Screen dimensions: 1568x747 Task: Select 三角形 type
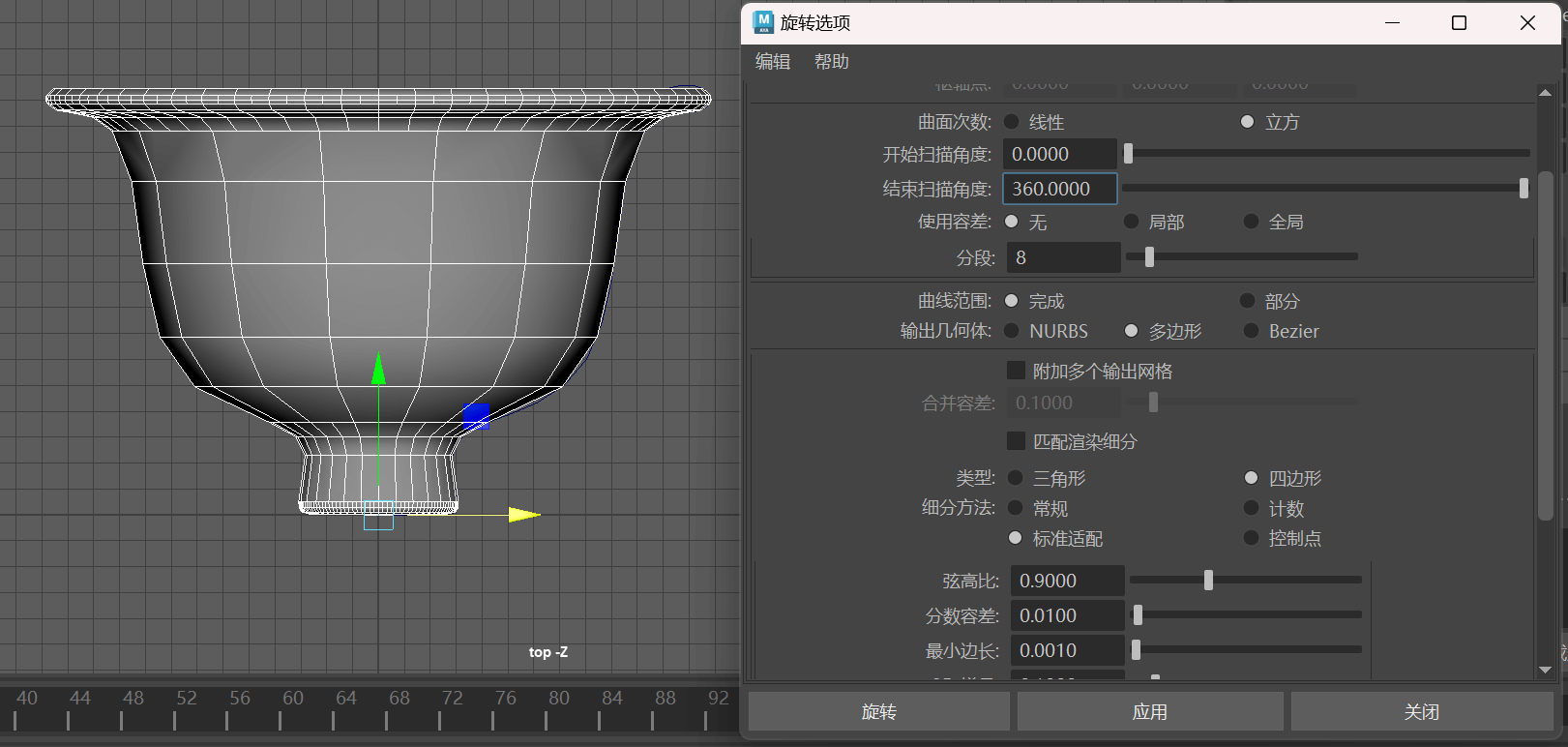[x=1016, y=478]
